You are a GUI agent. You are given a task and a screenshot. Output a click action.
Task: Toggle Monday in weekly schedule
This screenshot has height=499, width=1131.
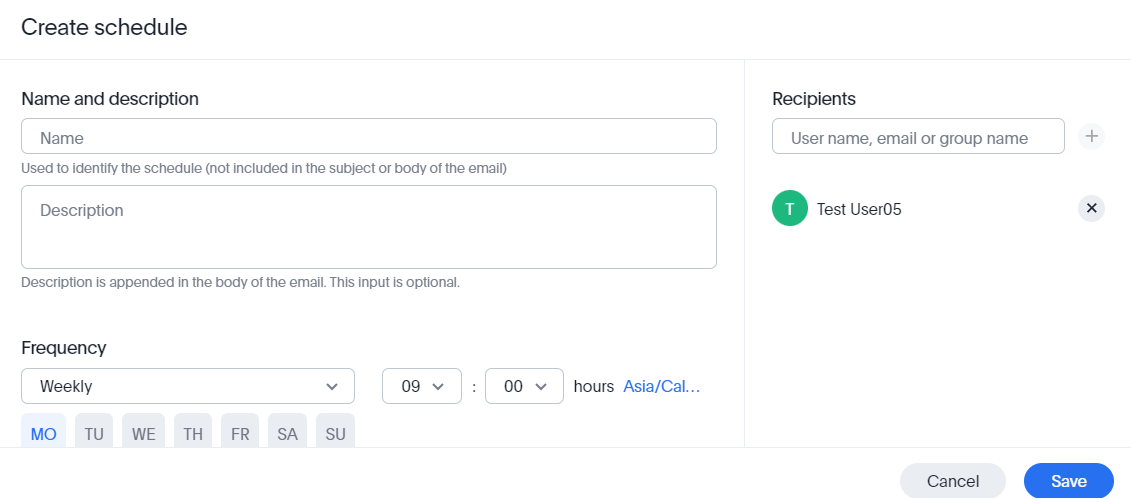[x=43, y=433]
